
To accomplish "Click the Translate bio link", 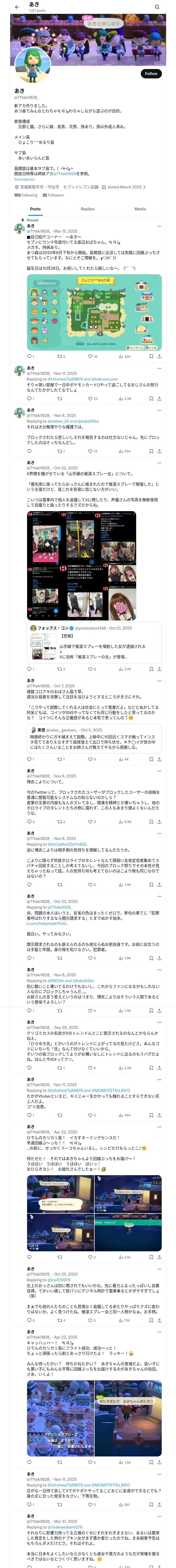I will point(24,180).
